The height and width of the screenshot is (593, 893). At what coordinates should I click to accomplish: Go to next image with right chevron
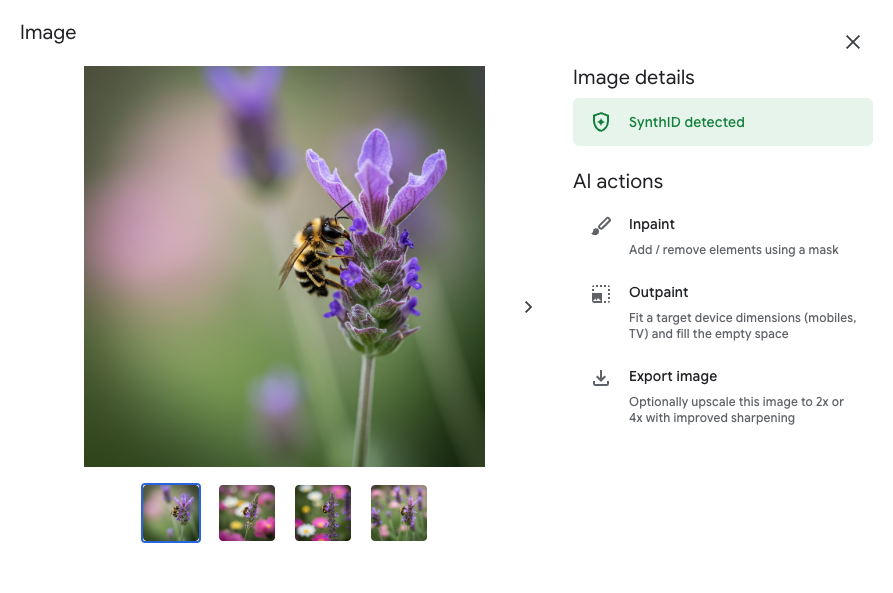(x=529, y=307)
